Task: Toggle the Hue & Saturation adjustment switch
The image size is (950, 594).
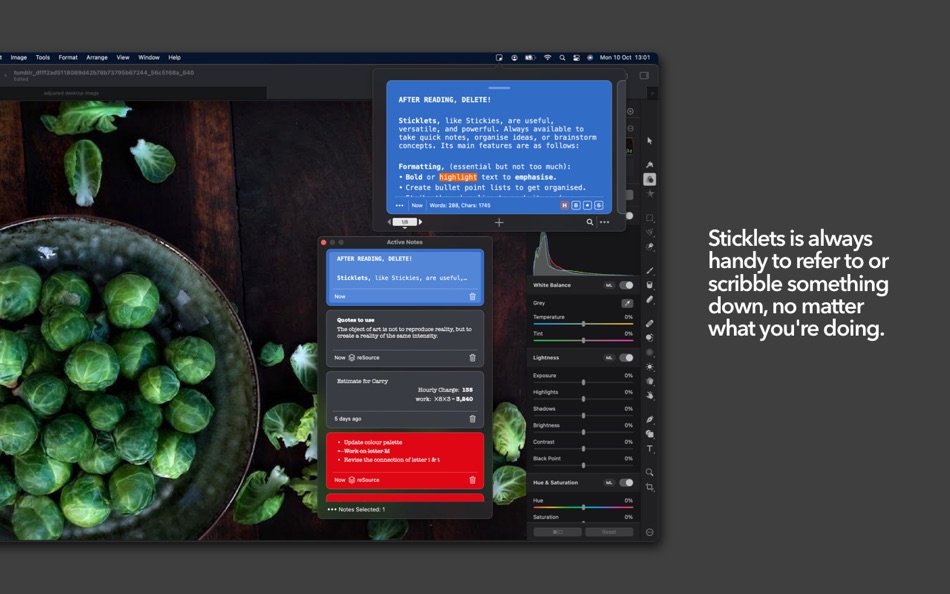Action: (626, 483)
